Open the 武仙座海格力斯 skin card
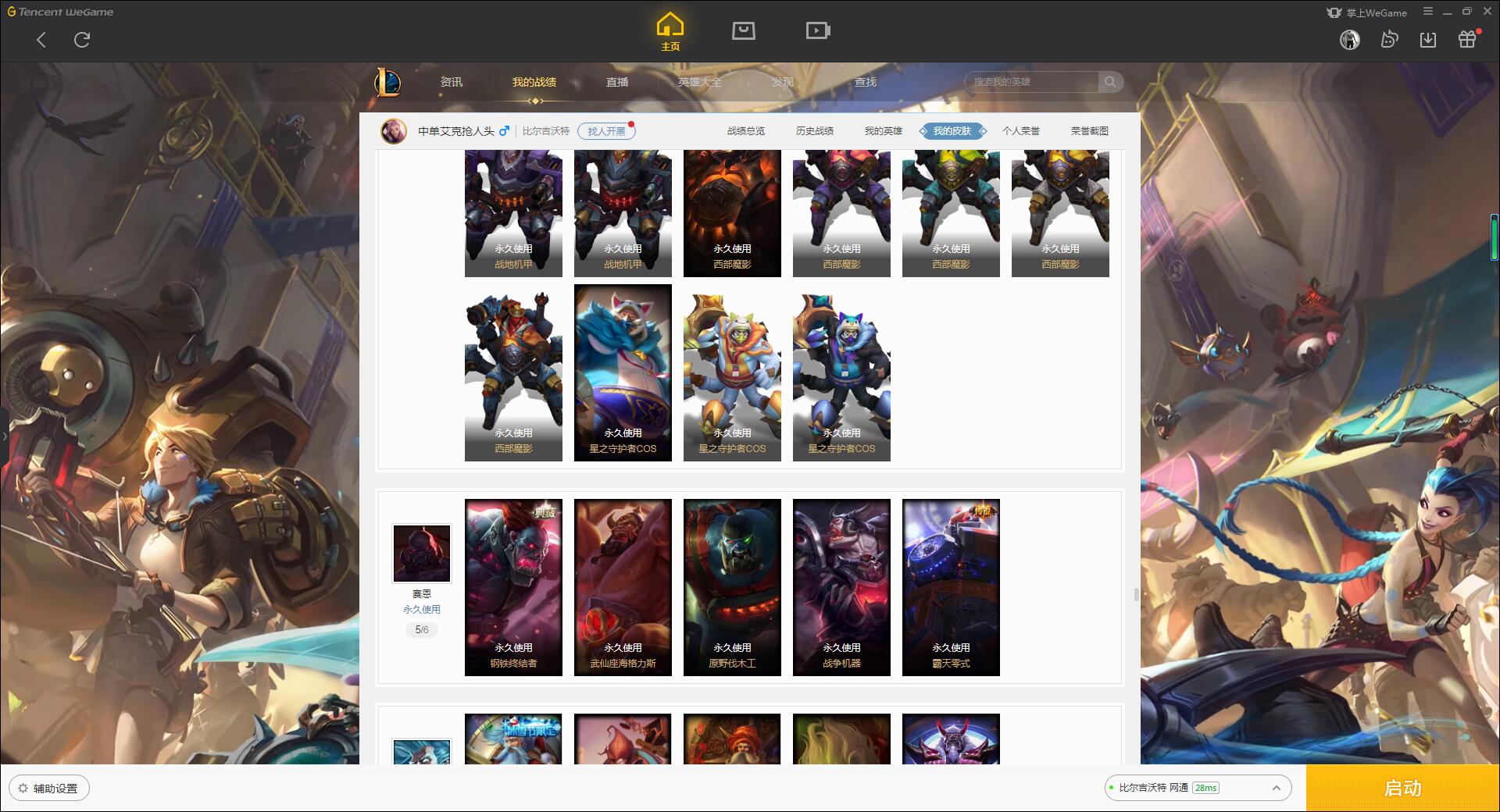Image resolution: width=1500 pixels, height=812 pixels. 623,587
